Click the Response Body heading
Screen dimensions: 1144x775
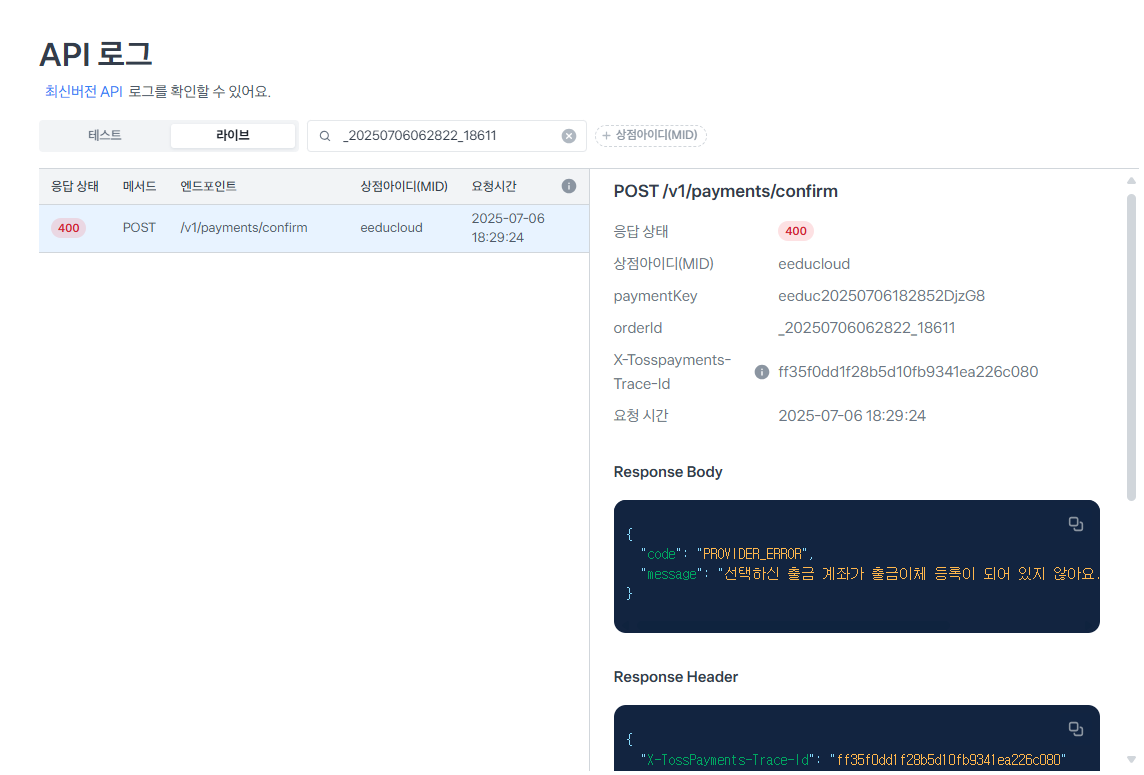click(x=668, y=472)
